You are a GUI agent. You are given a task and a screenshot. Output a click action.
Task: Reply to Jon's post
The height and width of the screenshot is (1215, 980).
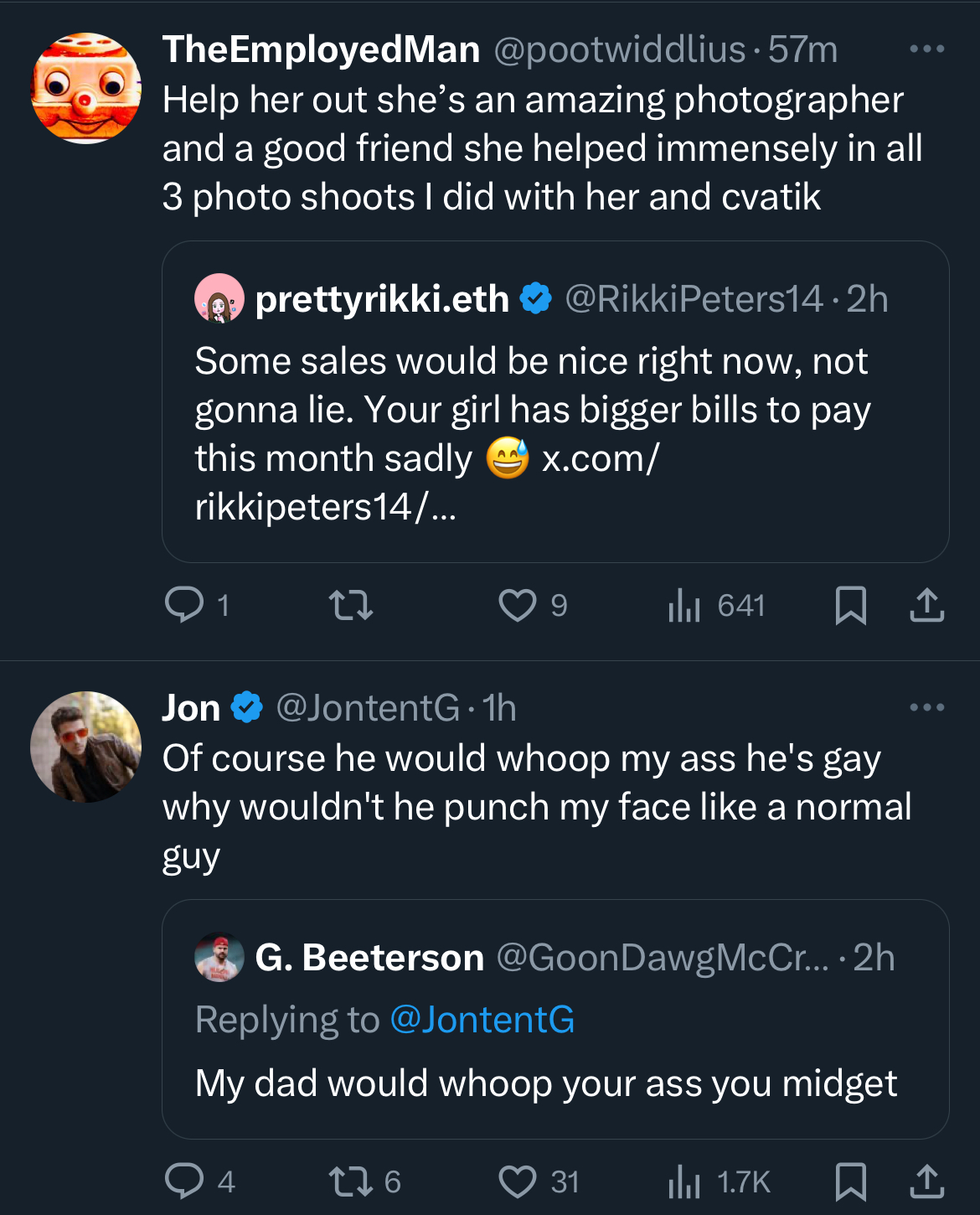click(184, 1181)
